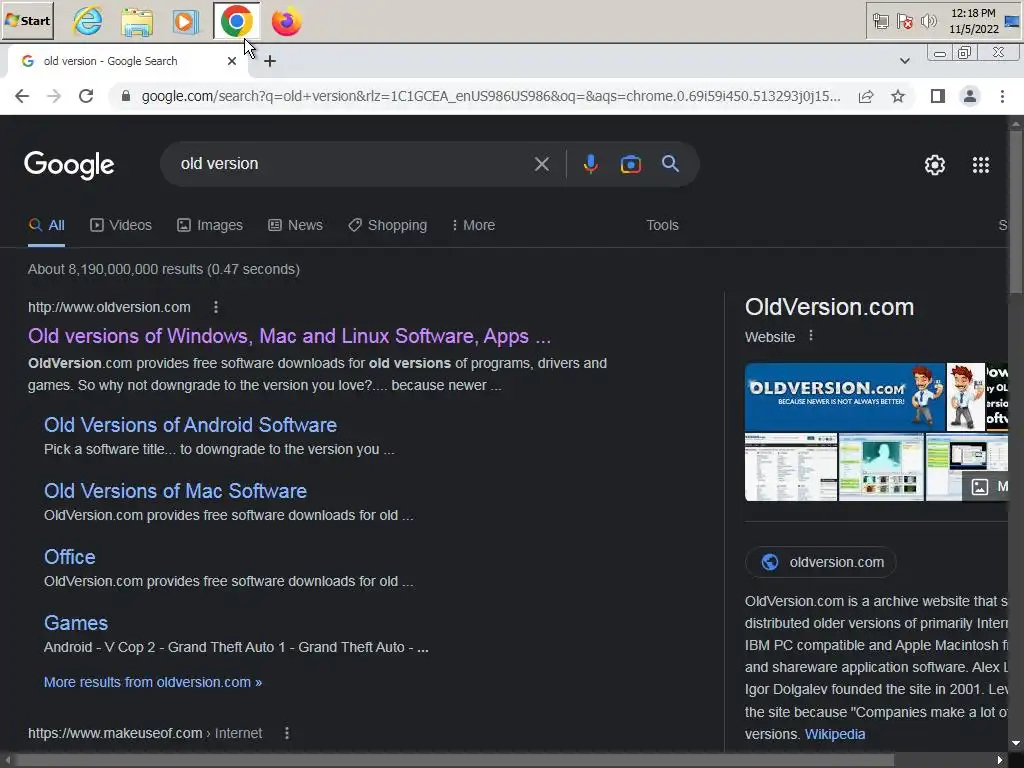Click the network icon in the system tray

click(x=880, y=22)
